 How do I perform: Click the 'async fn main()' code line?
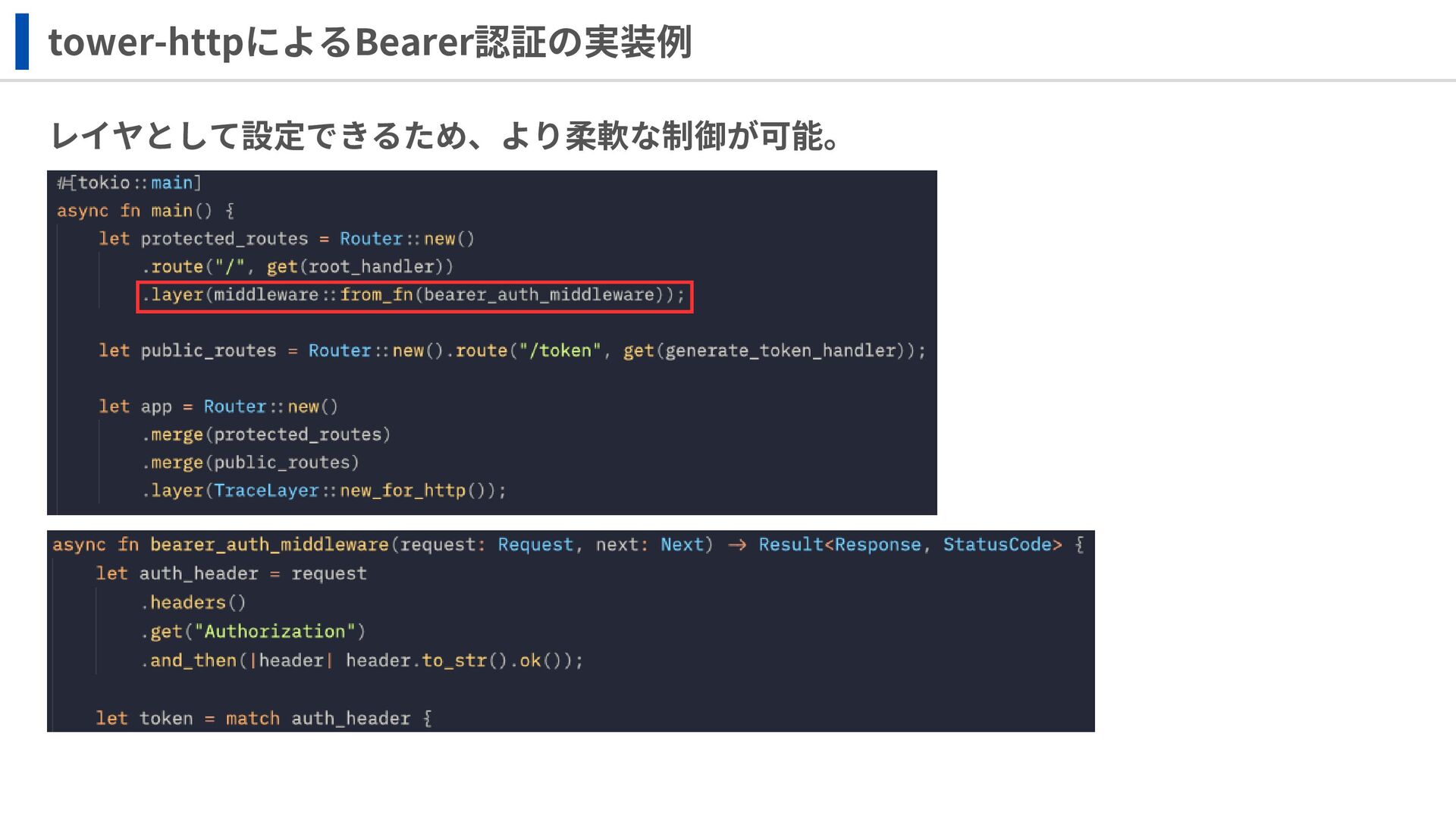146,211
